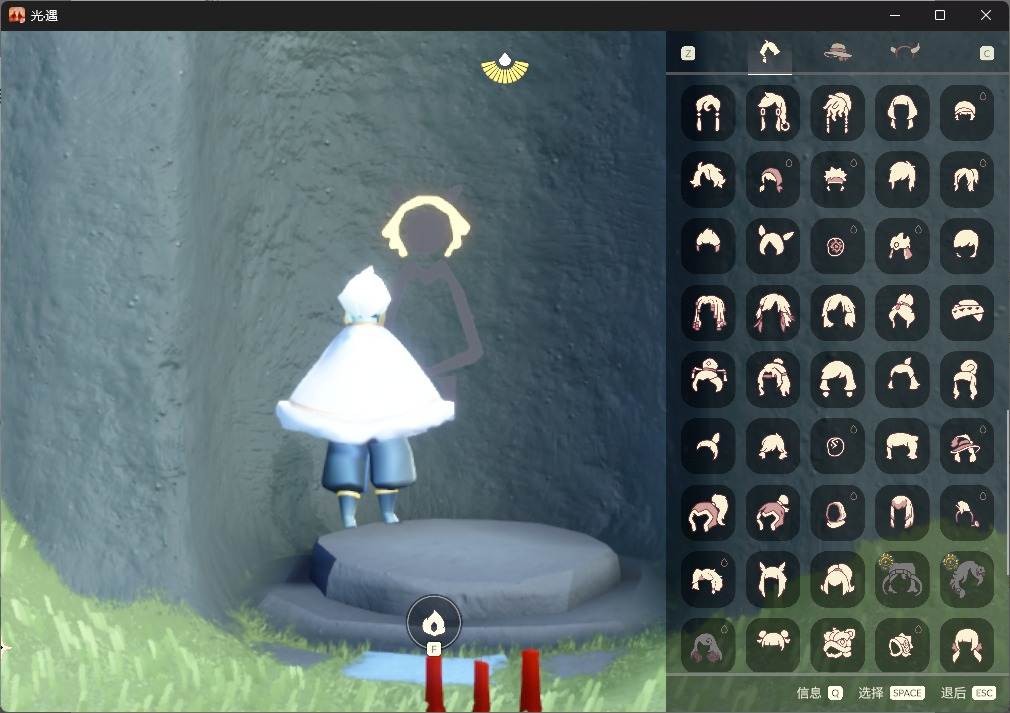Pick the spiky hair with headband icon

pyautogui.click(x=837, y=178)
